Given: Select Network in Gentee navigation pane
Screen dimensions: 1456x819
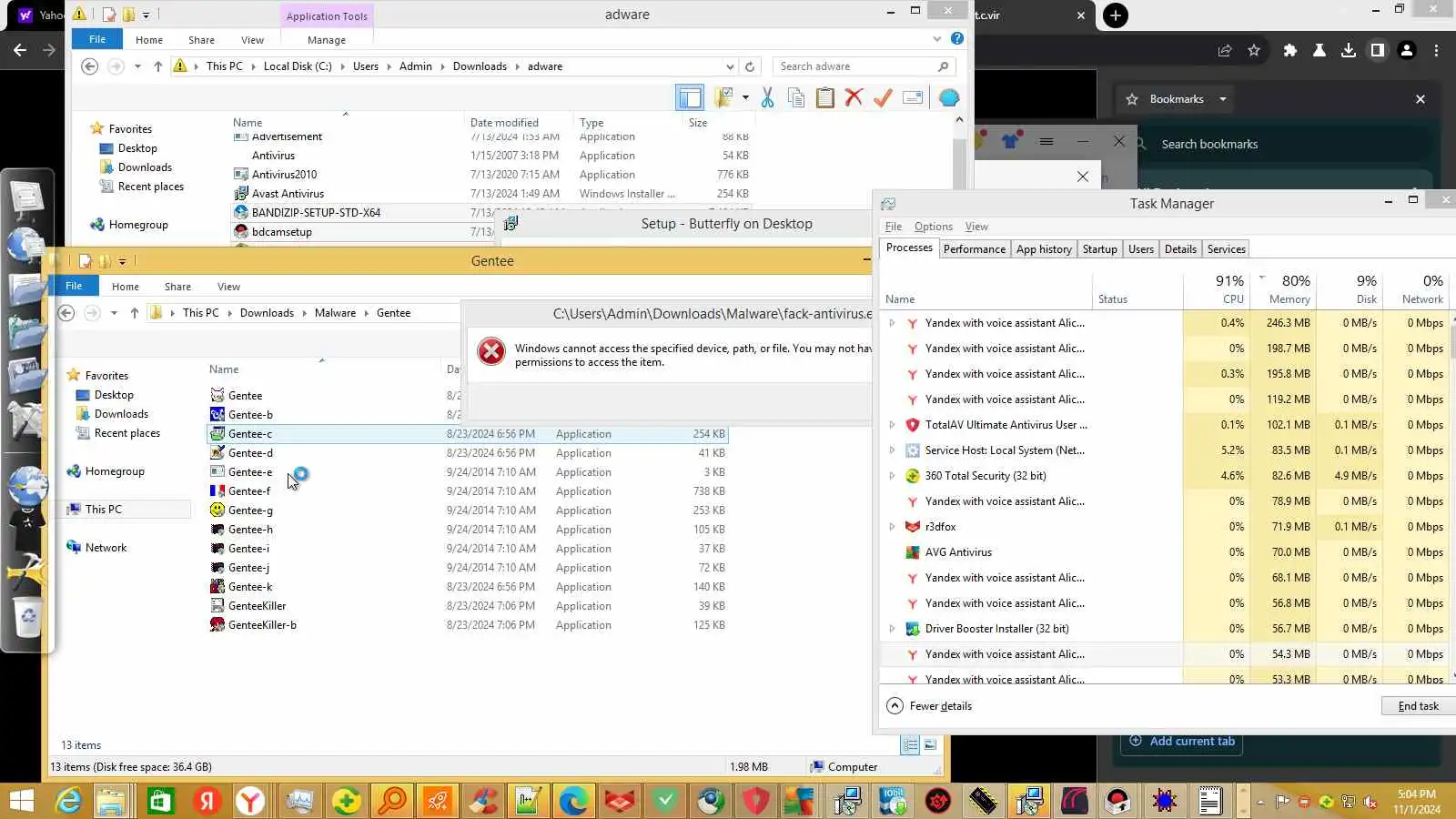Looking at the screenshot, I should [x=106, y=548].
